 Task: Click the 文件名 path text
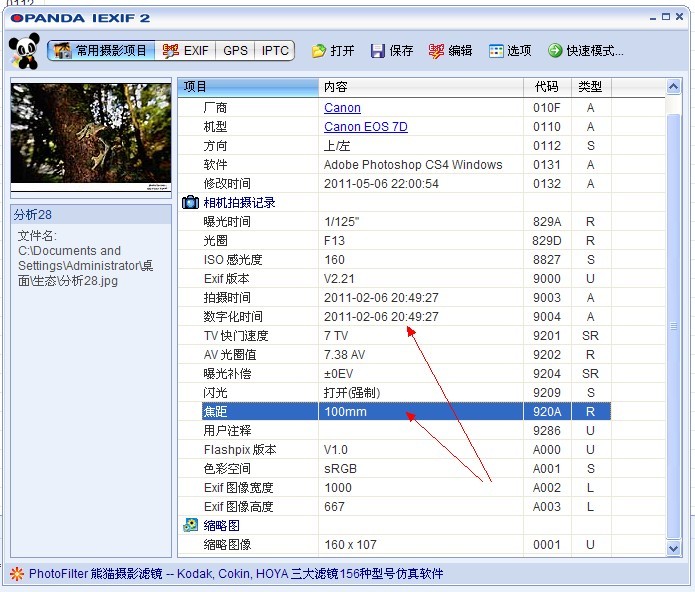(x=85, y=258)
